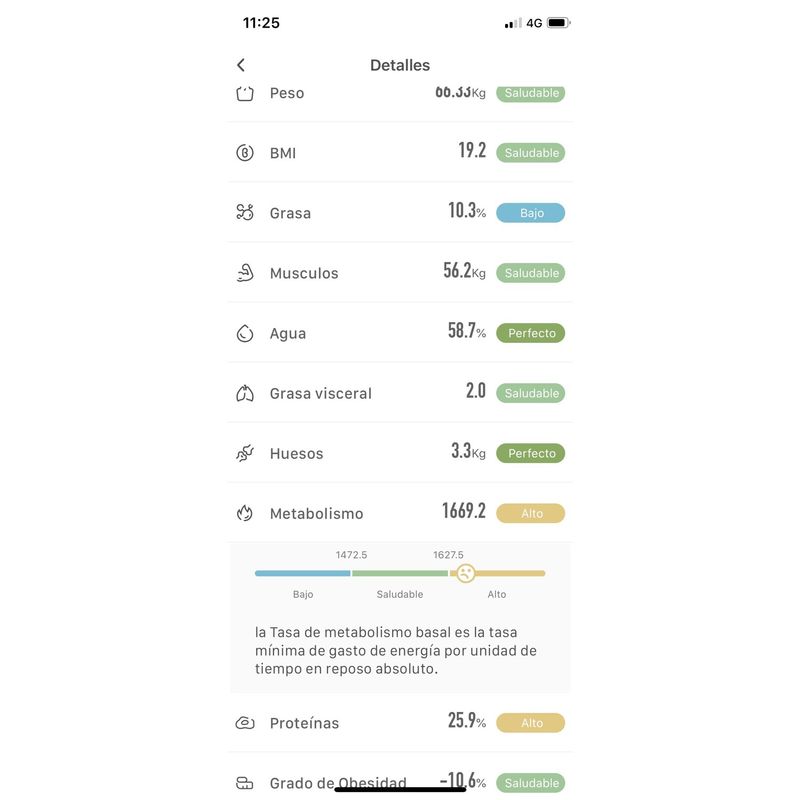
Task: Tap the Grasa visceral icon
Action: pyautogui.click(x=245, y=393)
